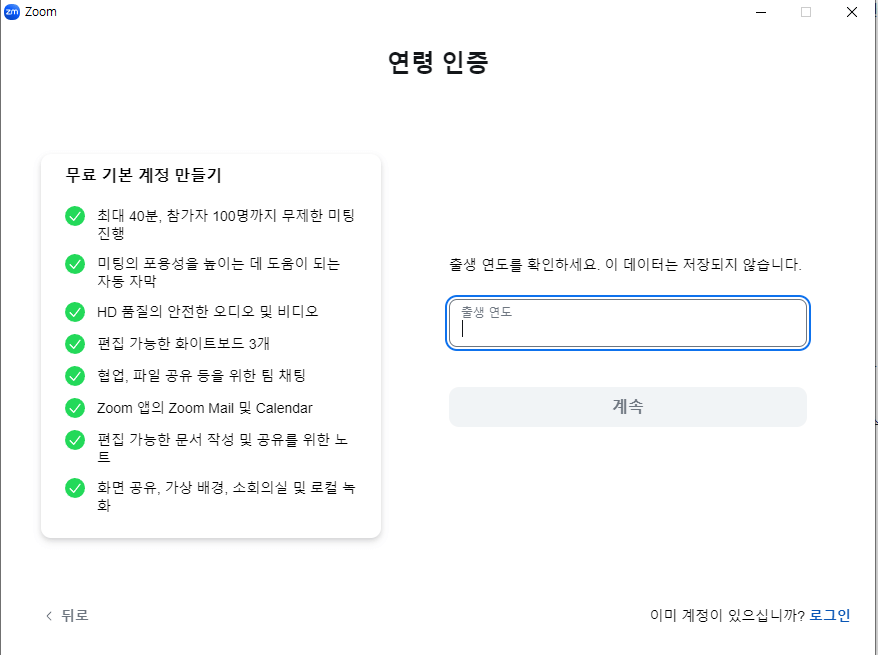Image resolution: width=878 pixels, height=655 pixels.
Task: Click the checkmark beside 로컬 녹화 feature
Action: pyautogui.click(x=74, y=488)
